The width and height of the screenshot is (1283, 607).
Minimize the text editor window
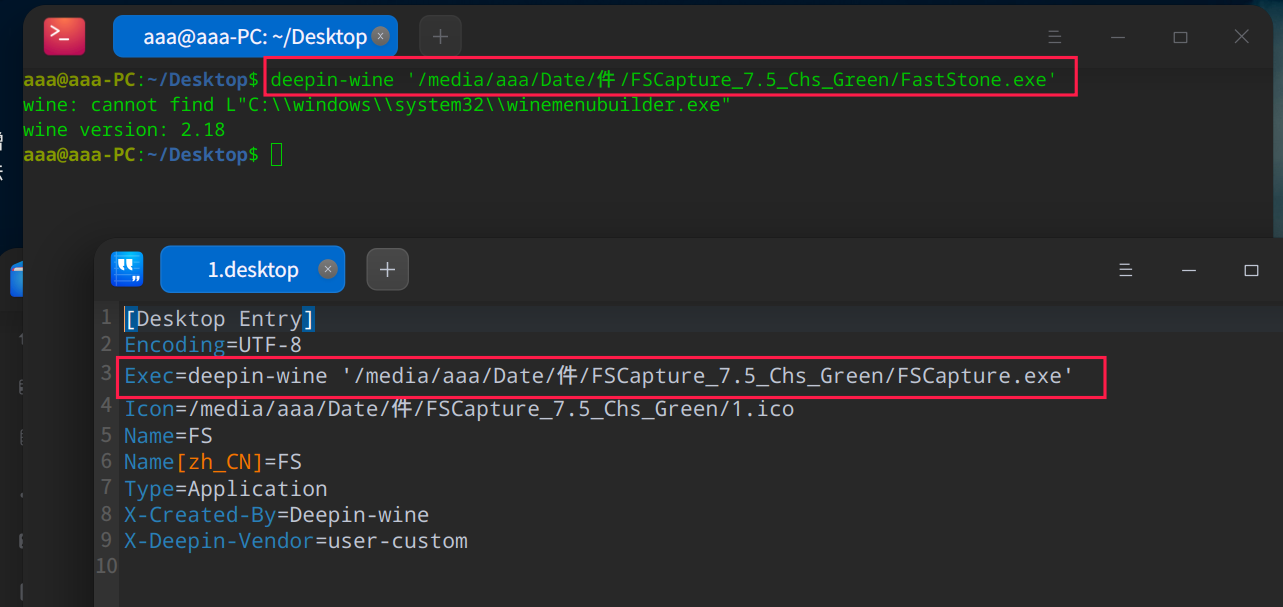click(x=1188, y=270)
